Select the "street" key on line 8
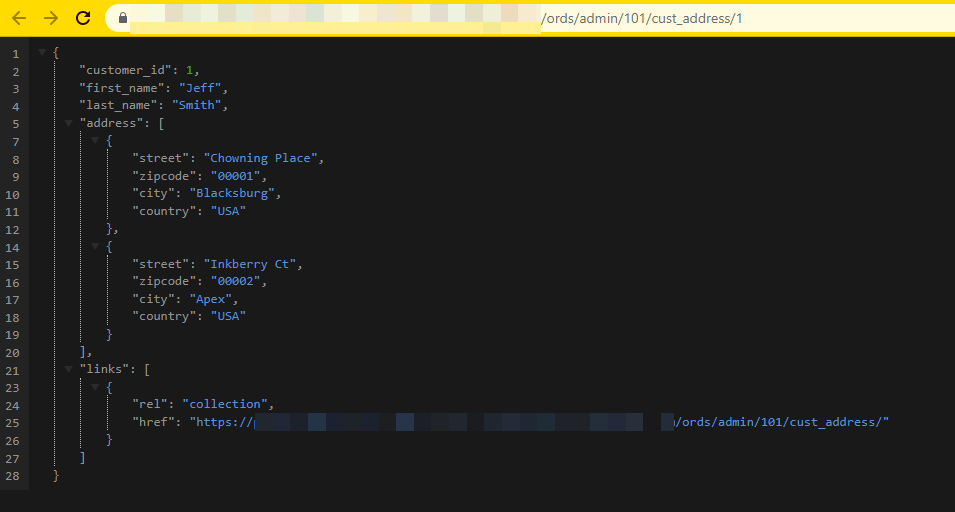The width and height of the screenshot is (955, 512). [x=161, y=158]
